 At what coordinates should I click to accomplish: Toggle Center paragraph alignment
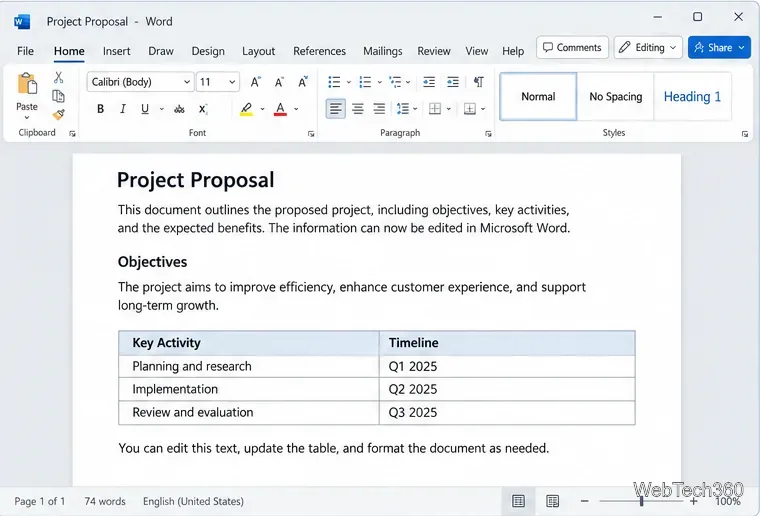pyautogui.click(x=358, y=109)
